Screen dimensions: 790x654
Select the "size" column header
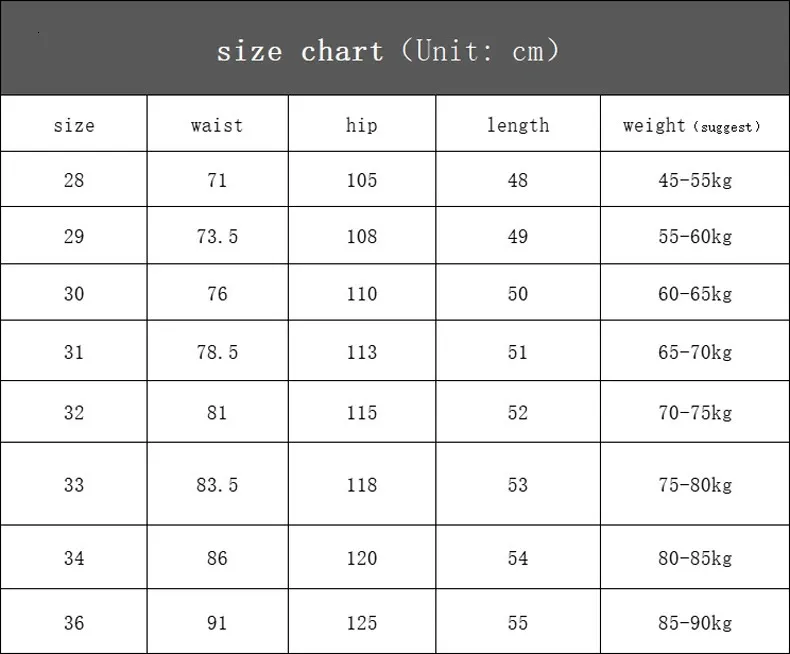[x=74, y=126]
